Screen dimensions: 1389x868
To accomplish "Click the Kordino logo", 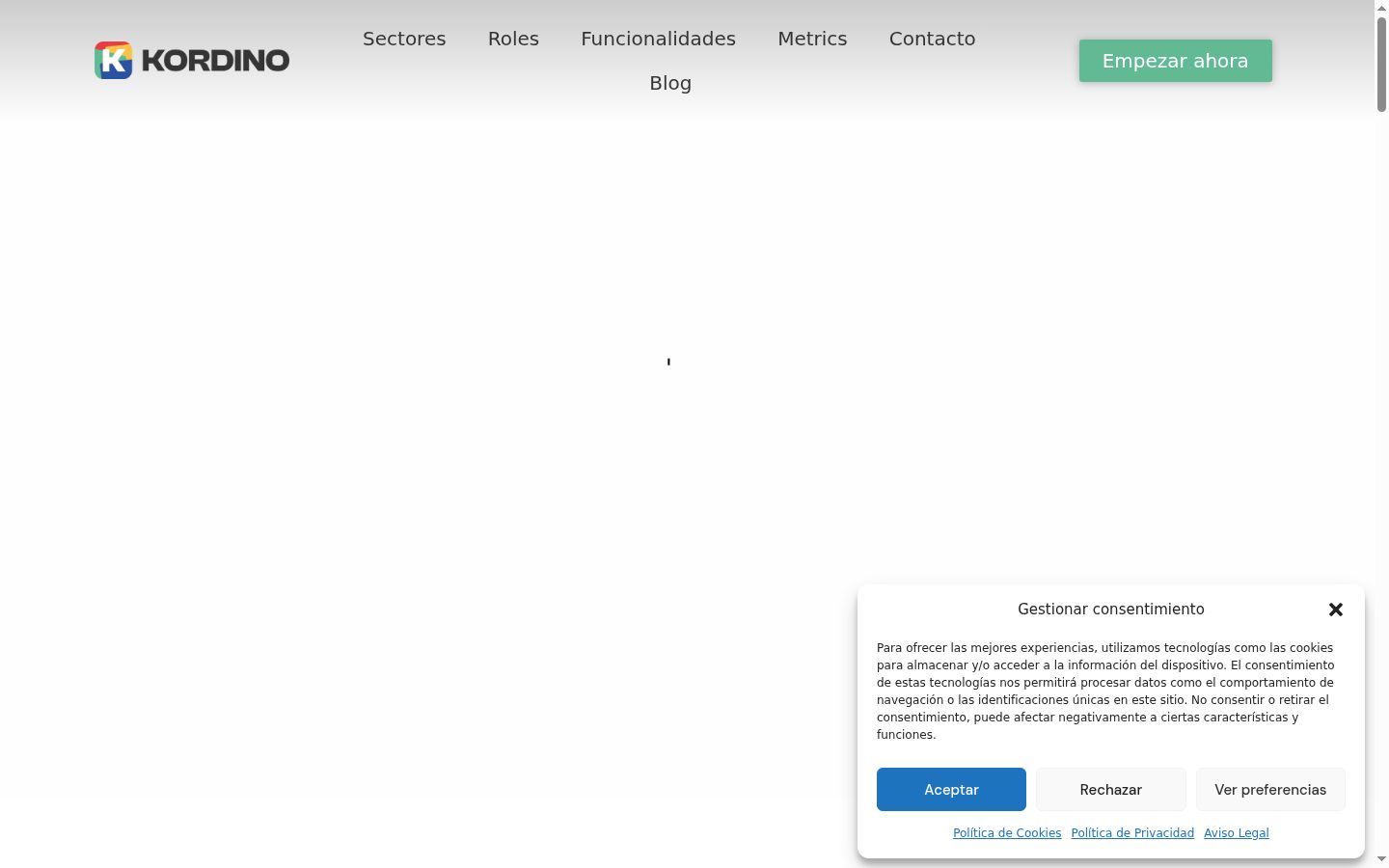I will coord(192,60).
